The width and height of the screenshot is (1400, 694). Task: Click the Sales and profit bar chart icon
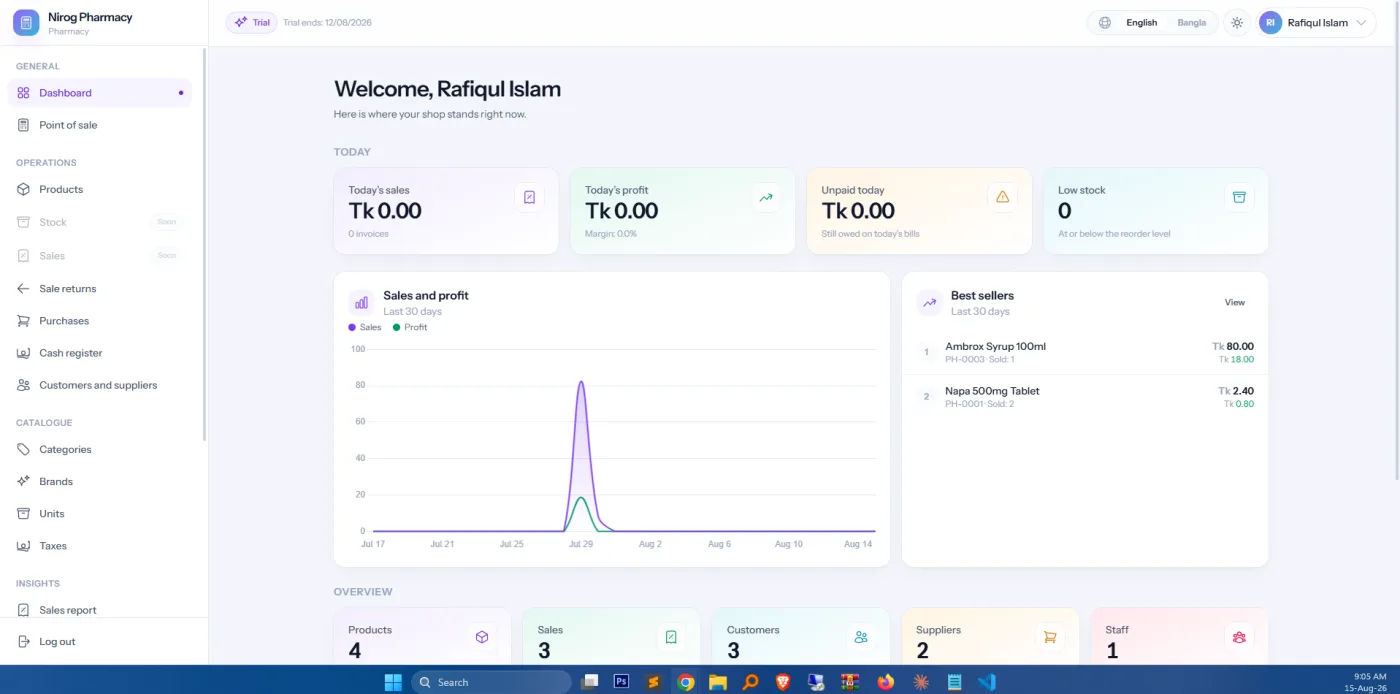(x=362, y=302)
